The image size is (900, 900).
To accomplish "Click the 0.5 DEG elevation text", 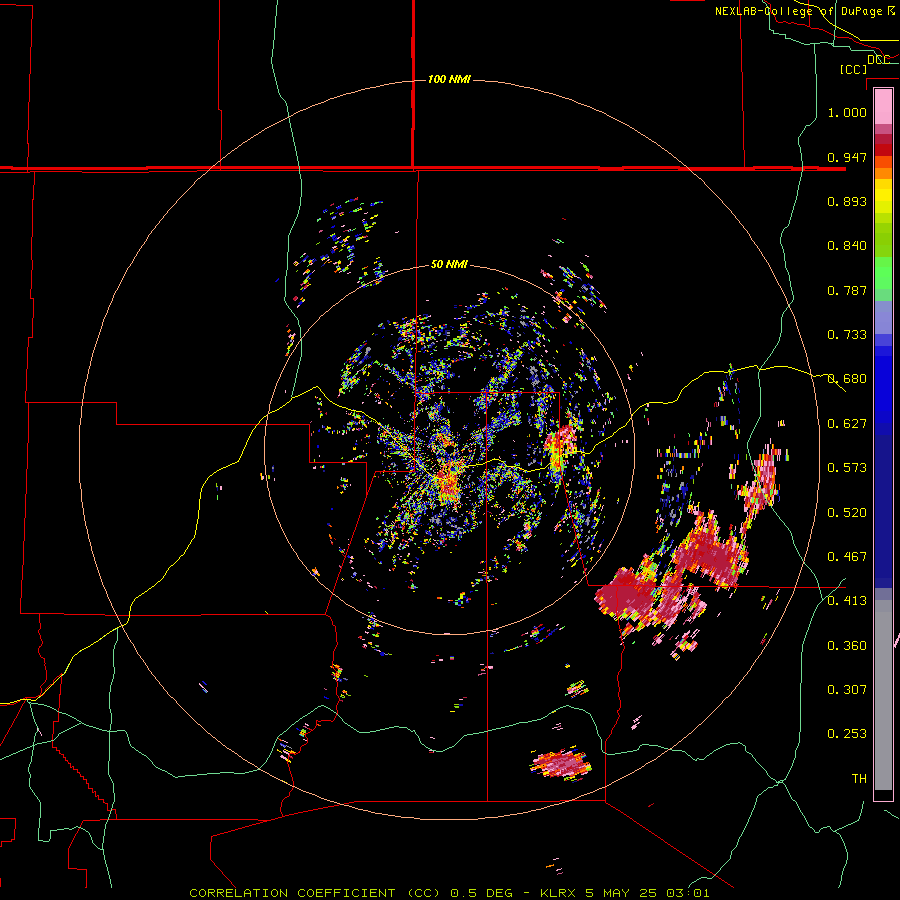I will pos(481,893).
